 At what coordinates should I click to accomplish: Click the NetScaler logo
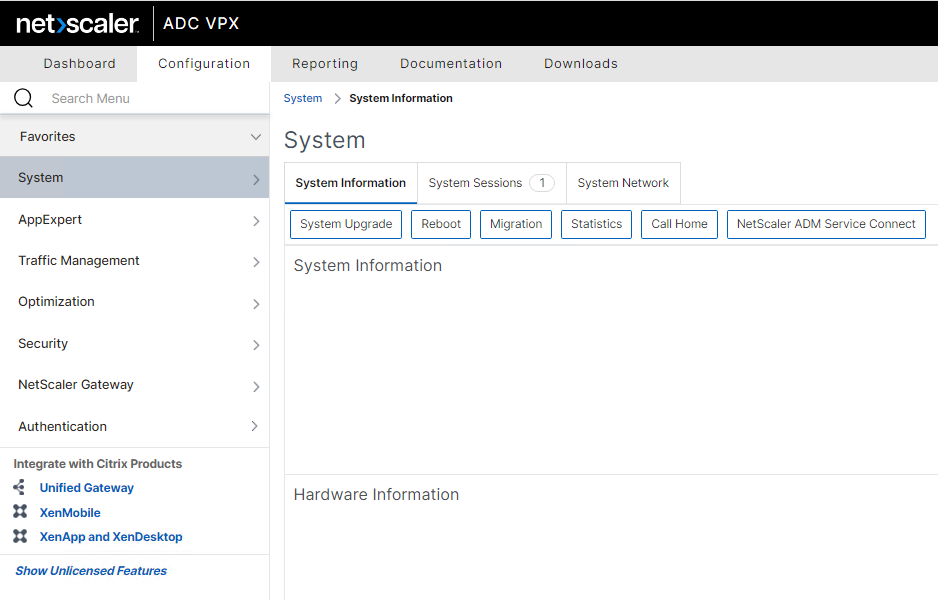[x=77, y=23]
